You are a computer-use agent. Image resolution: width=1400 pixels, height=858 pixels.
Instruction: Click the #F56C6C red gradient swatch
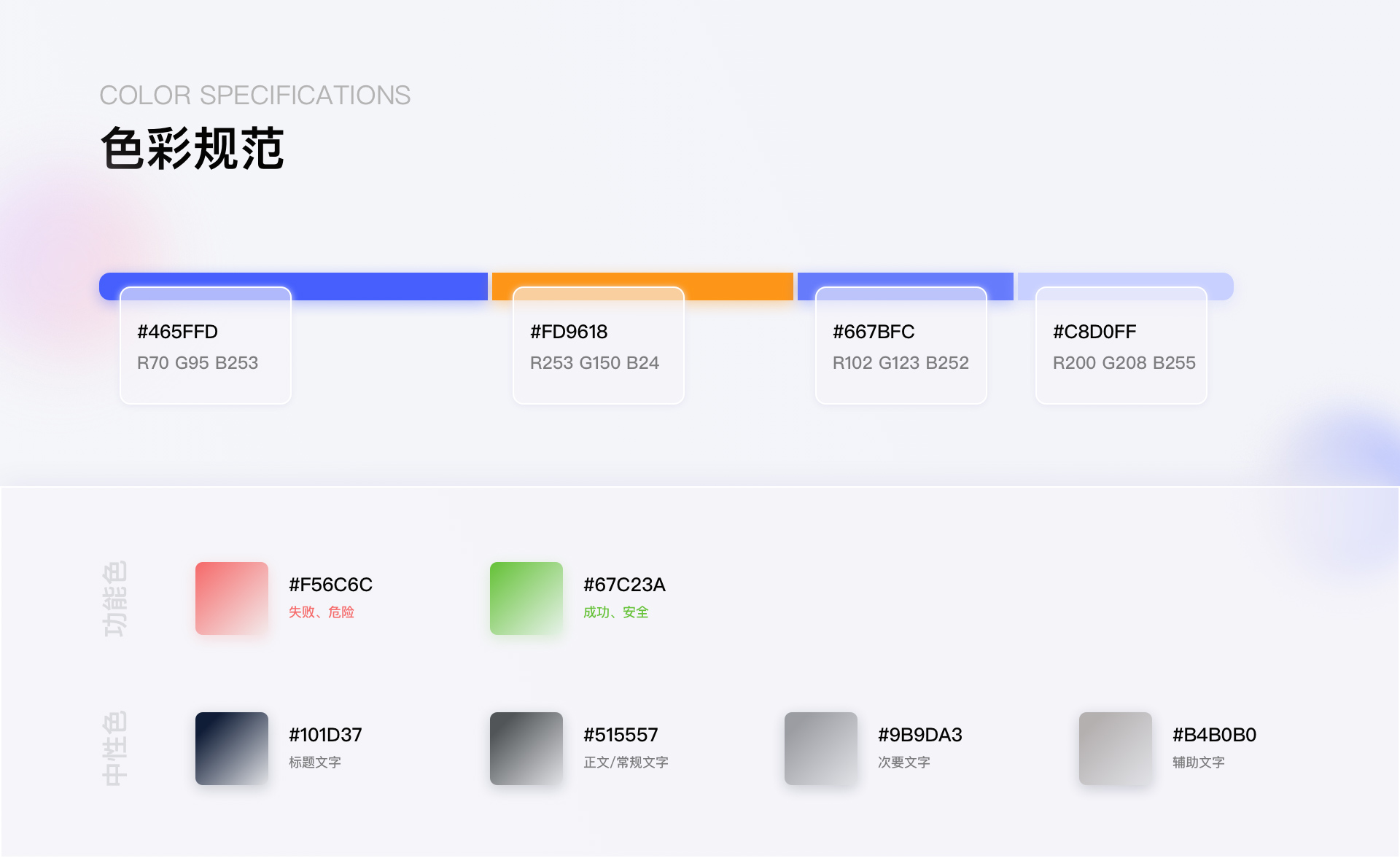(232, 598)
